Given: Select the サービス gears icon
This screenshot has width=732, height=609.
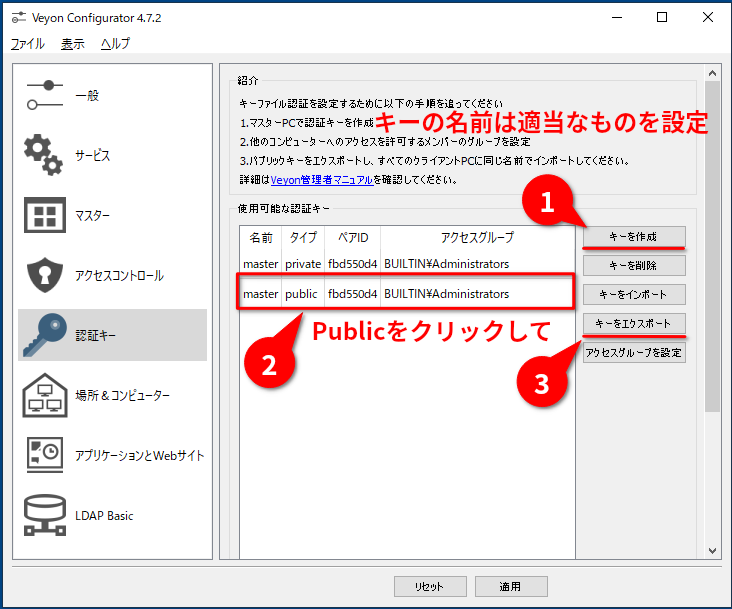Looking at the screenshot, I should [43, 155].
